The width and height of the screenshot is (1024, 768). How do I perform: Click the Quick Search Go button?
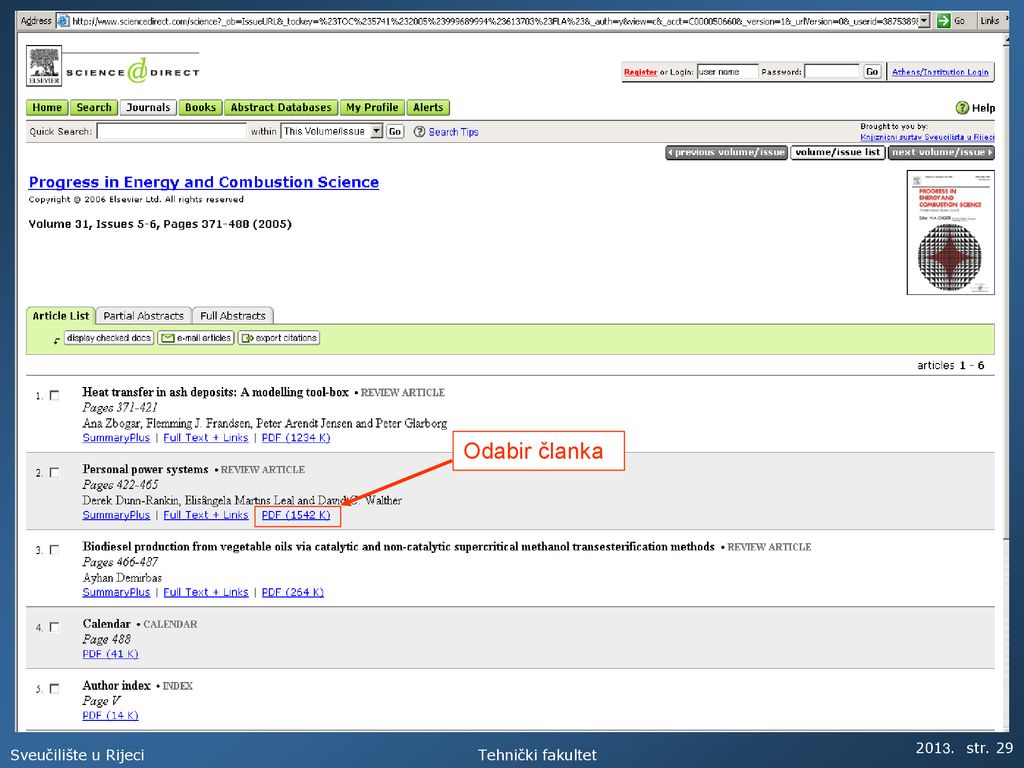pyautogui.click(x=394, y=131)
